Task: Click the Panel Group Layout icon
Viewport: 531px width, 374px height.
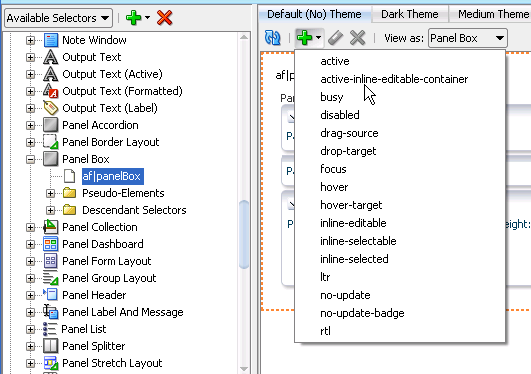Action: [x=51, y=278]
